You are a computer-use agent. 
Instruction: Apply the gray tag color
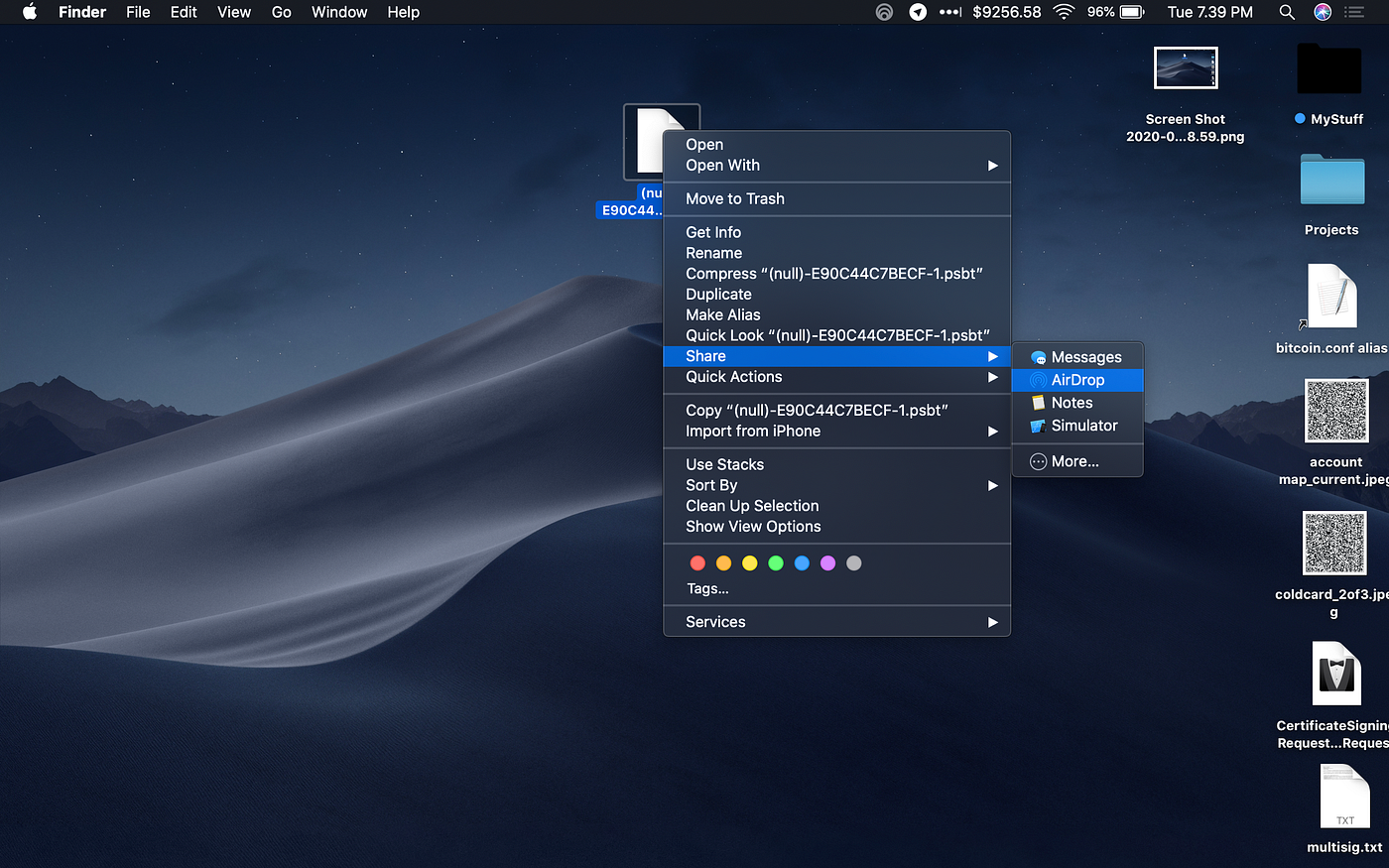point(854,563)
